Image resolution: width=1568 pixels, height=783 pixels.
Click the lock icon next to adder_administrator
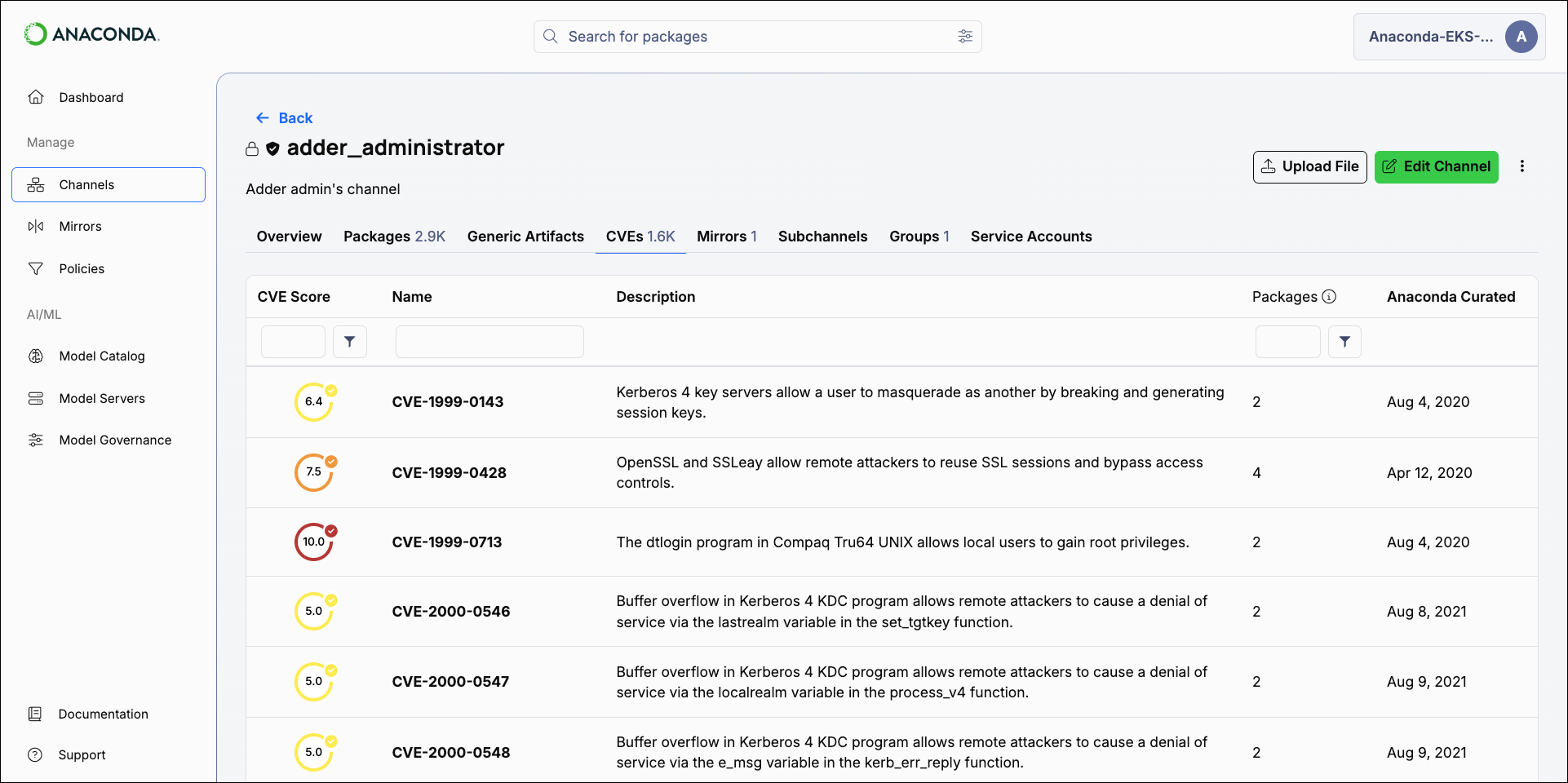point(252,148)
